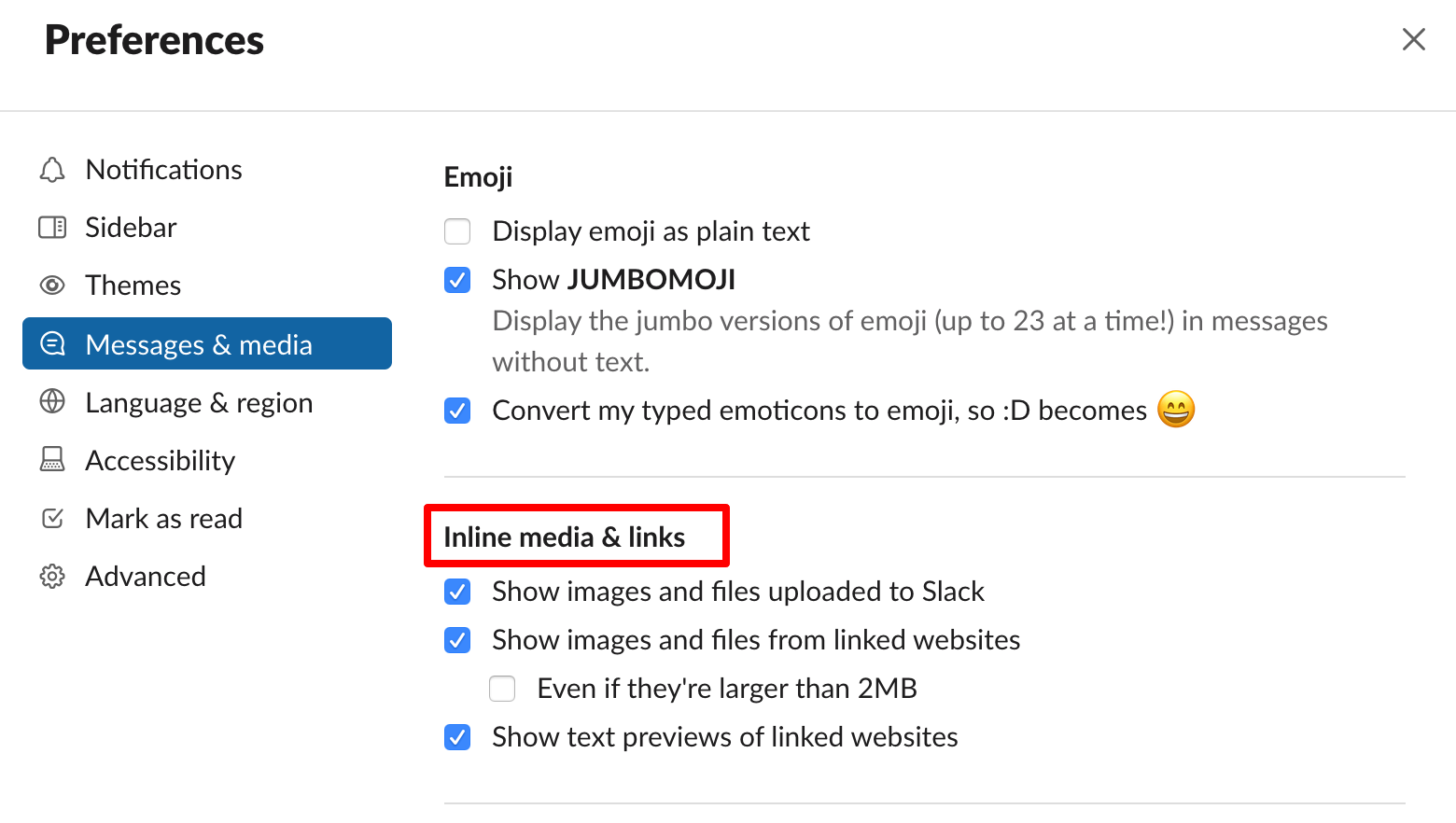Select the Mark as read checkmark icon
The image size is (1456, 823).
coord(51,518)
